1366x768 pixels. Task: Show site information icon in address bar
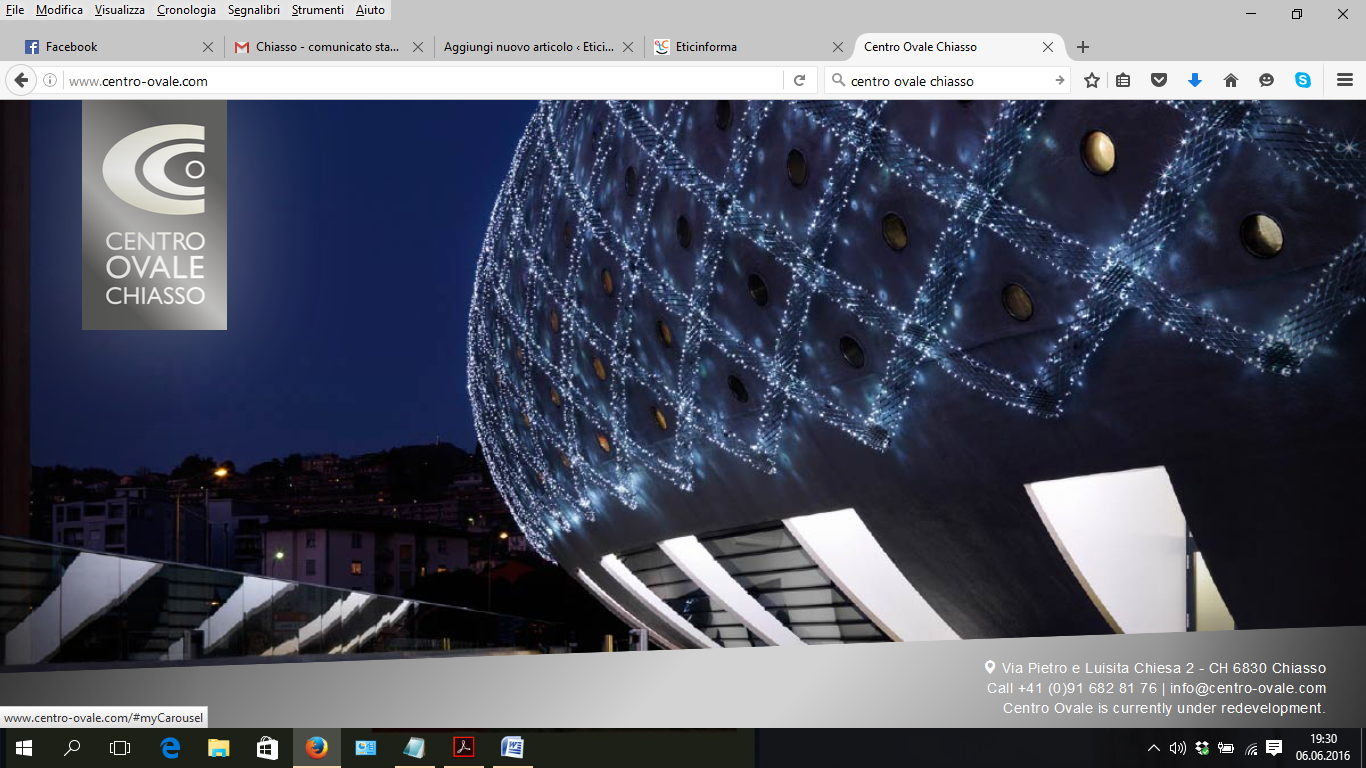coord(50,81)
